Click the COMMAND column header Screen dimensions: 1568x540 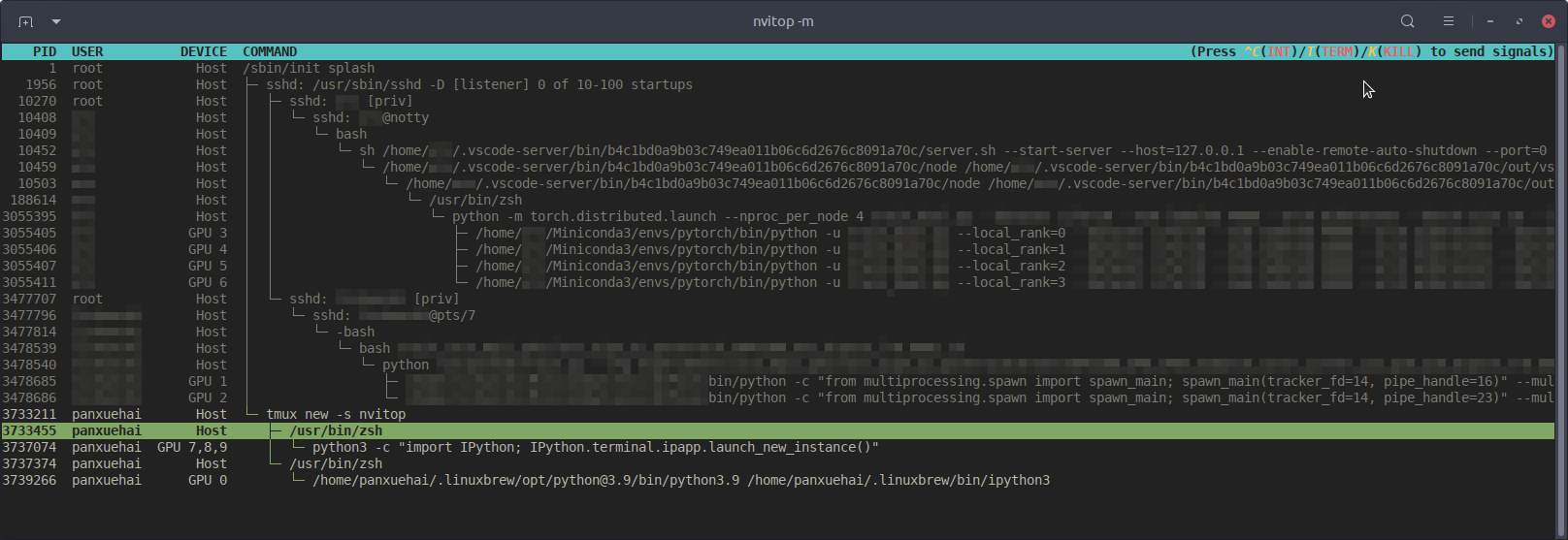(x=270, y=51)
